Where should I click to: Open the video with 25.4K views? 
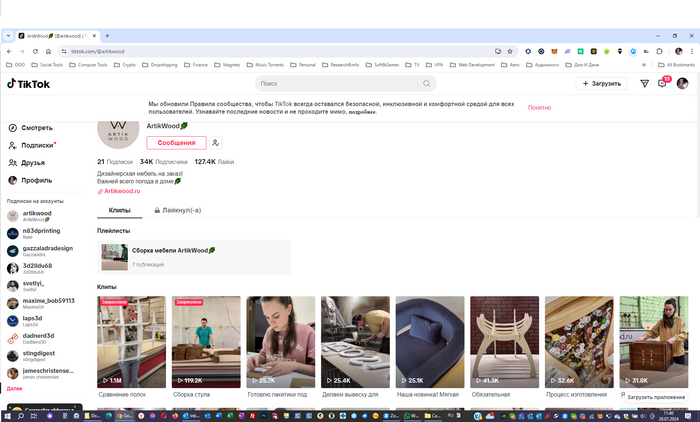point(355,342)
